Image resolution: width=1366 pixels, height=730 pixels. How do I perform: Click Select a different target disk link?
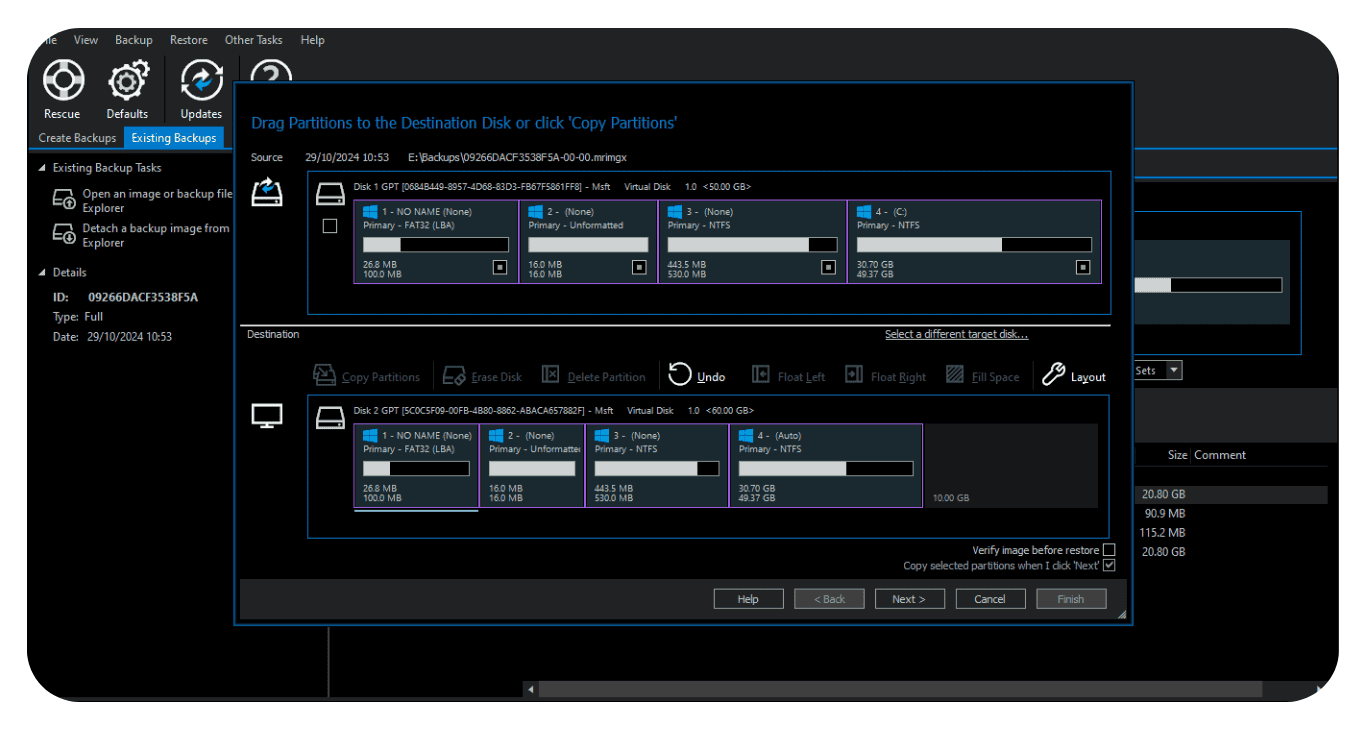point(956,334)
